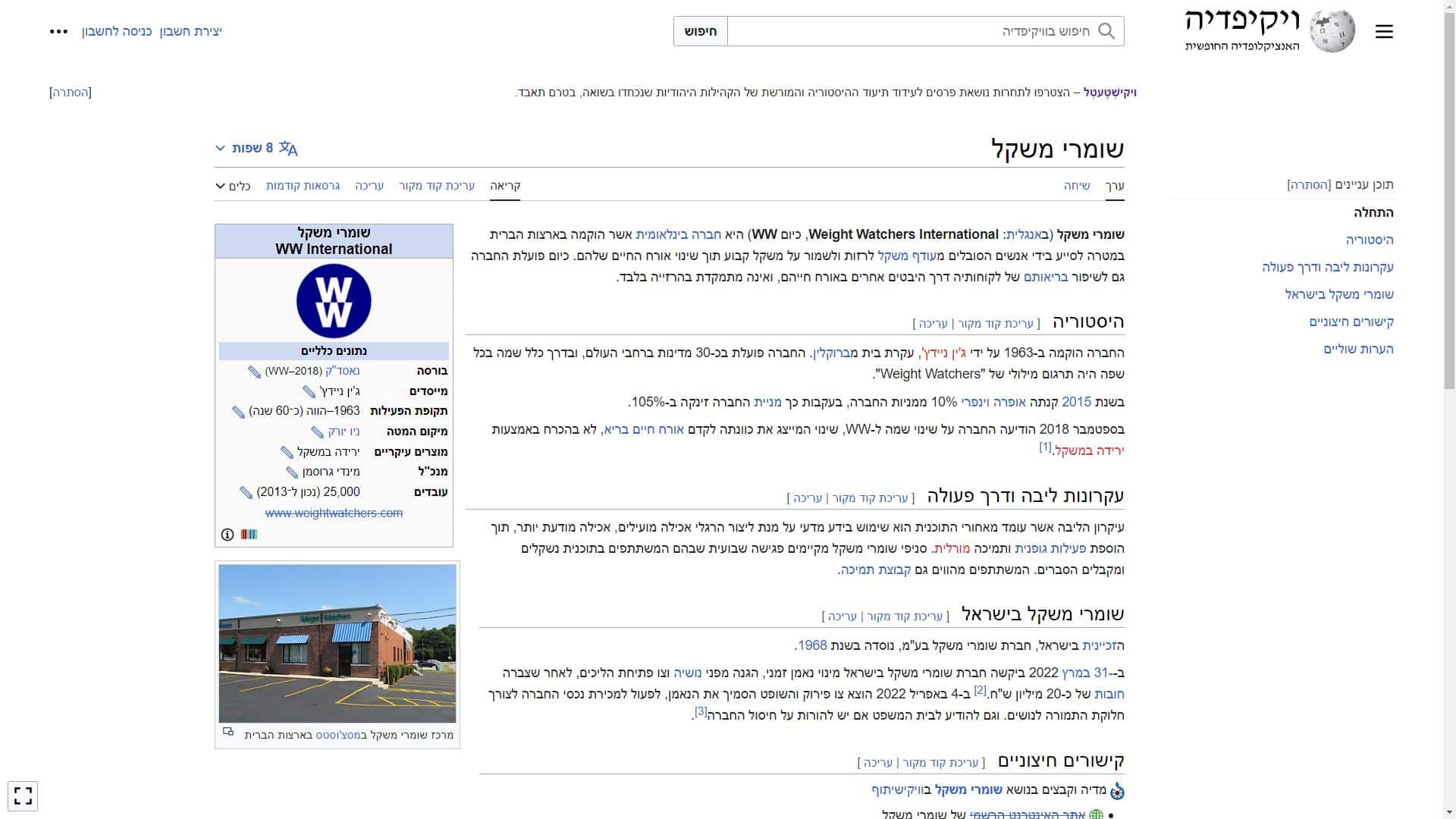This screenshot has width=1456, height=819.
Task: Open the www.weightwatchers.com link
Action: pos(334,513)
